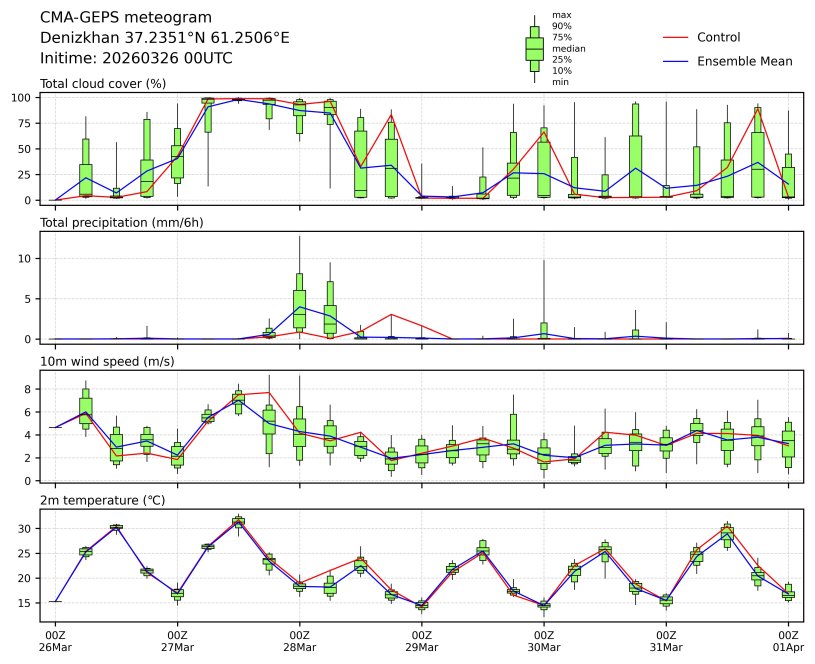The height and width of the screenshot is (664, 815).
Task: Click the 00Z 01Apr time axis label
Action: tap(788, 641)
